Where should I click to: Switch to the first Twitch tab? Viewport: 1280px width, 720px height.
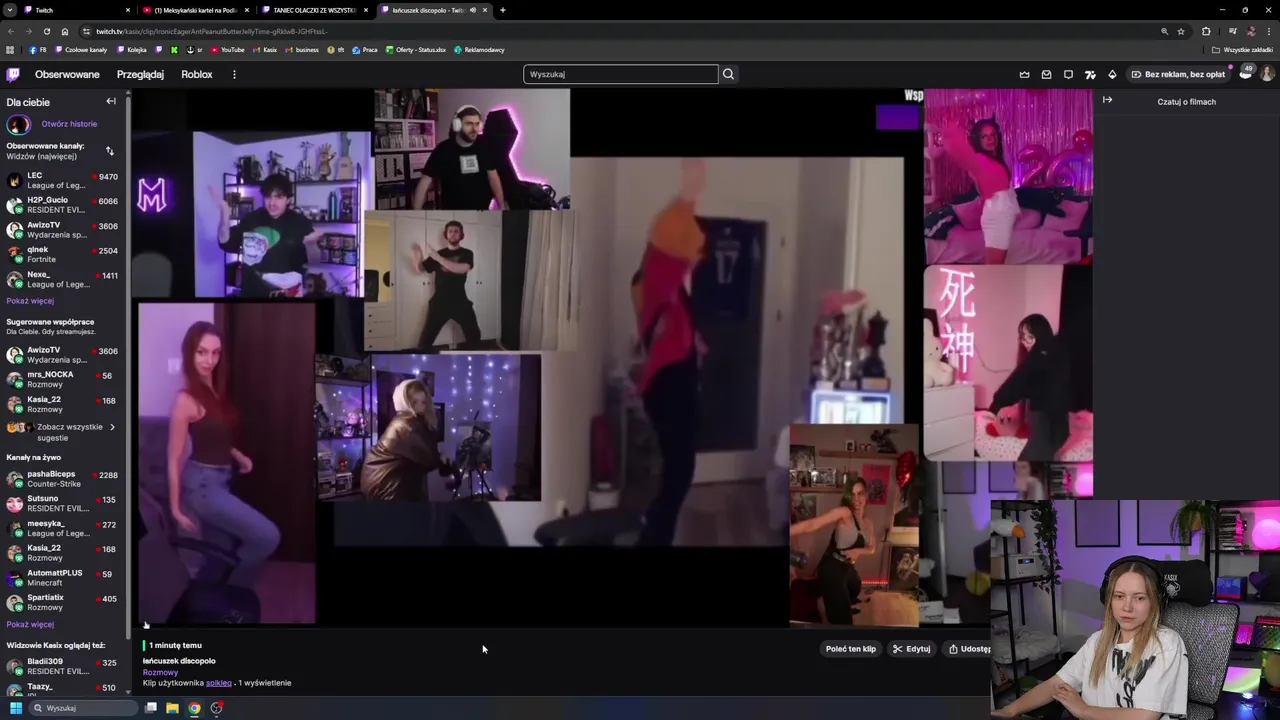tap(77, 10)
